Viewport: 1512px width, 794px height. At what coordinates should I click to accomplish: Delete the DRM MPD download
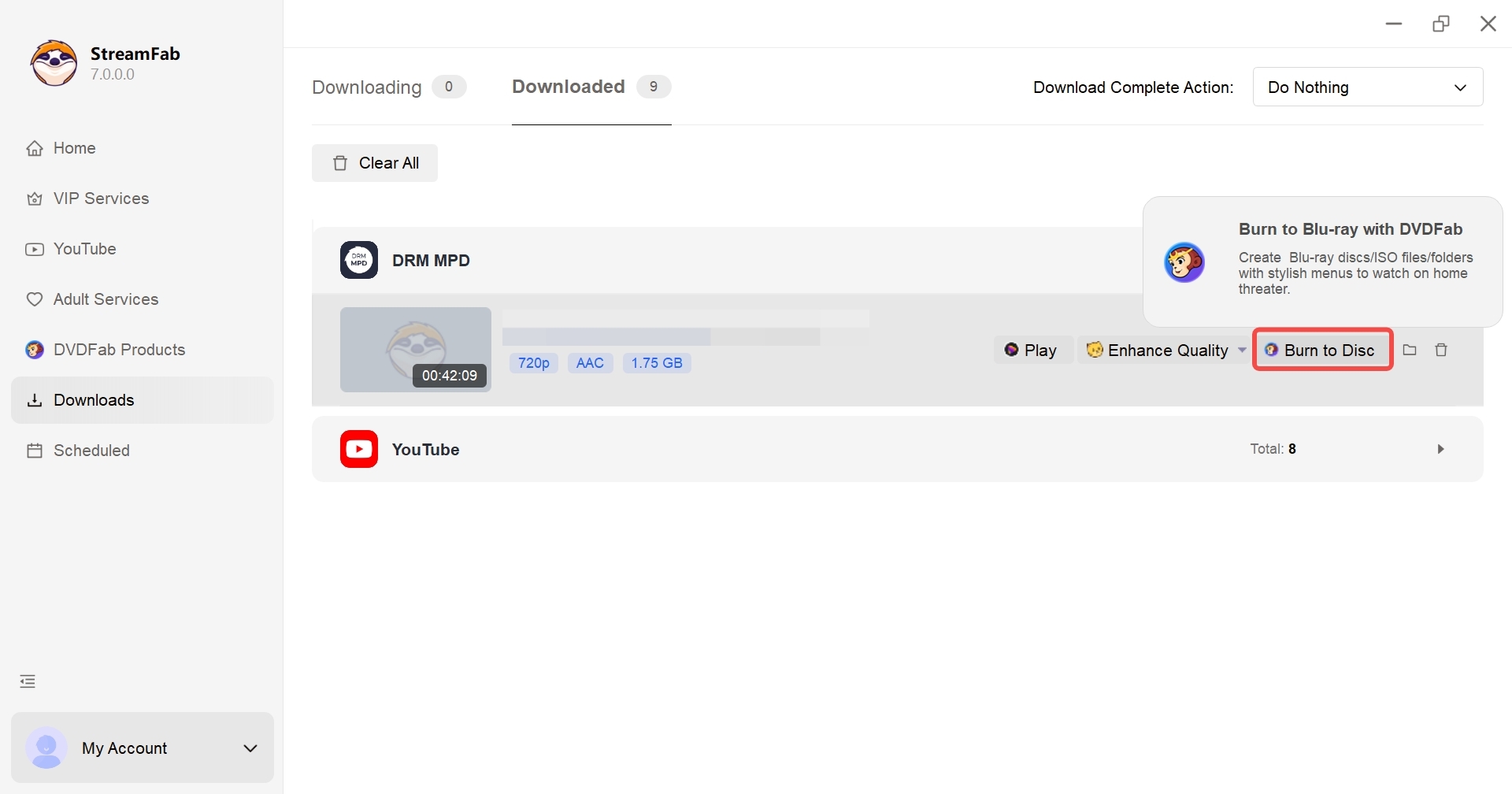[x=1442, y=350]
